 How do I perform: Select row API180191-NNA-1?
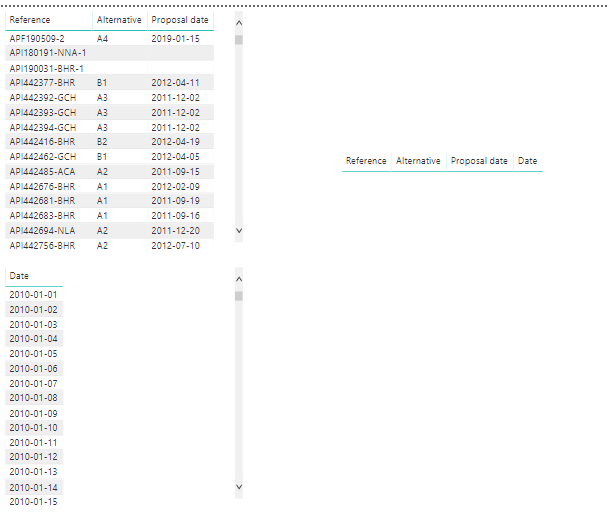pos(109,53)
